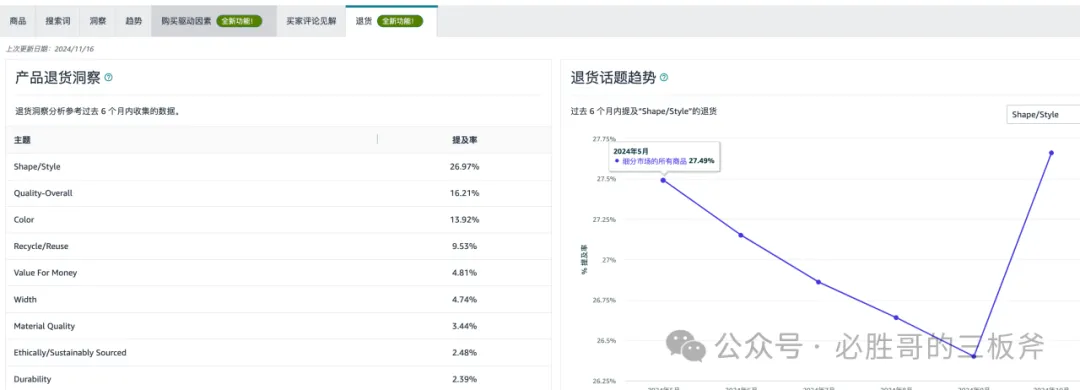Click the 3.44% mention rate value
Viewport: 1080px width, 390px height.
(x=465, y=326)
